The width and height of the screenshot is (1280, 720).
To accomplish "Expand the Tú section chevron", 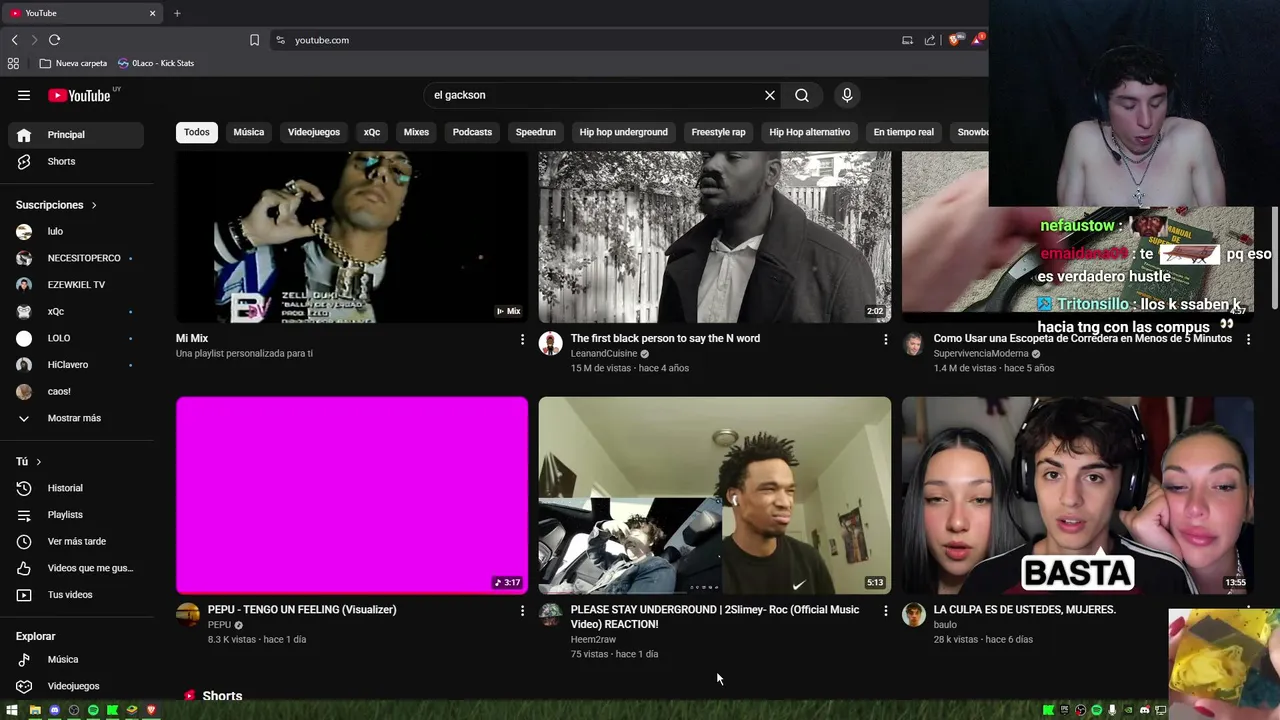I will click(x=39, y=462).
